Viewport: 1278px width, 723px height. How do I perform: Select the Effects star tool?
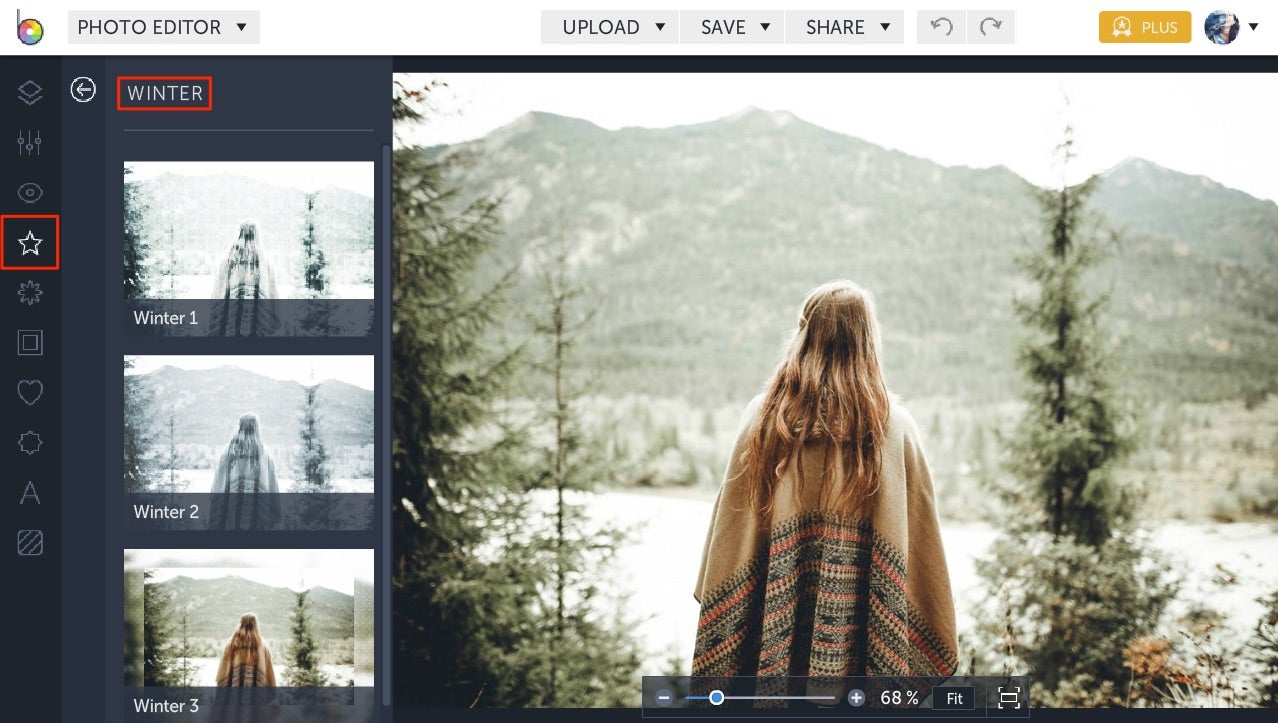click(x=30, y=242)
